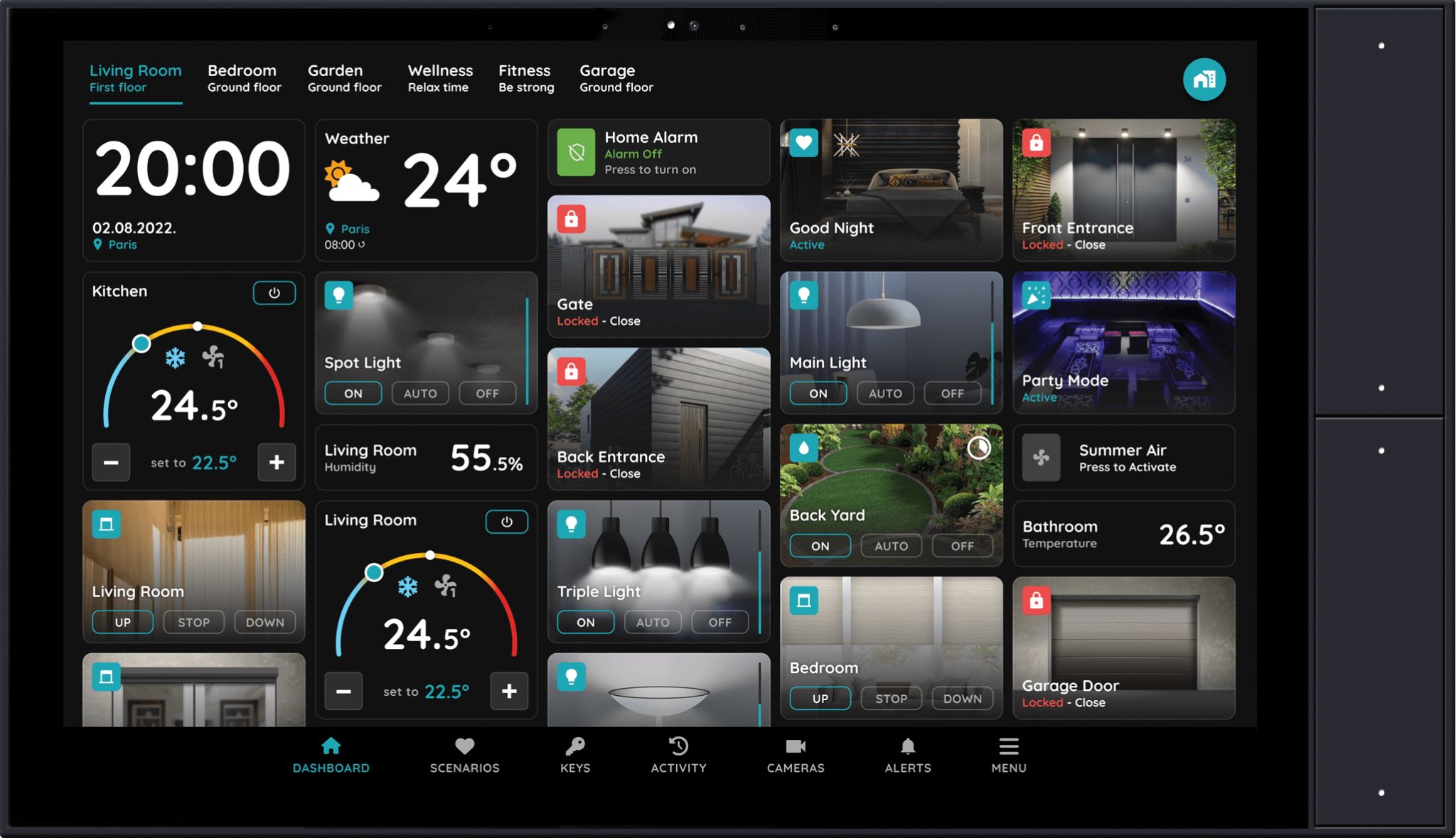The height and width of the screenshot is (838, 1456).
Task: Decrease Living Room set temperature minus
Action: click(343, 691)
